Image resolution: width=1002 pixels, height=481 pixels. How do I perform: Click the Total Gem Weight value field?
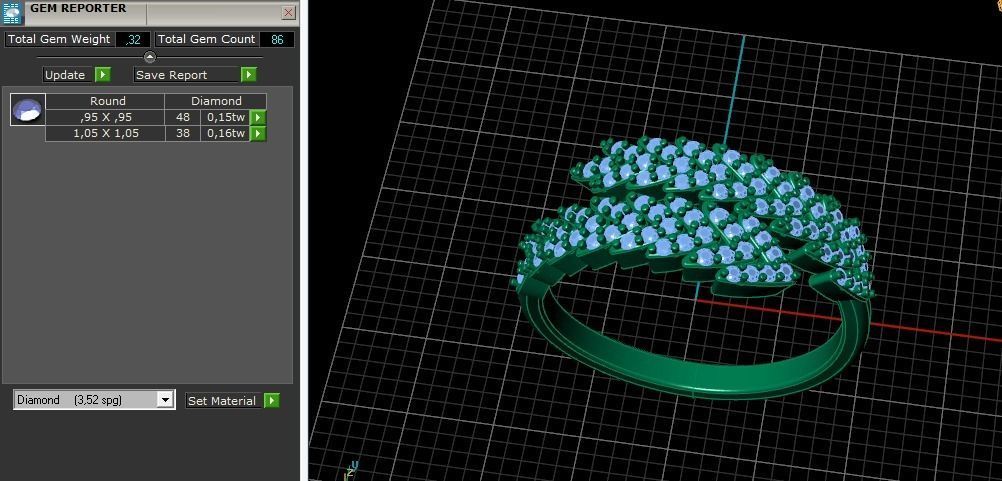(x=133, y=40)
